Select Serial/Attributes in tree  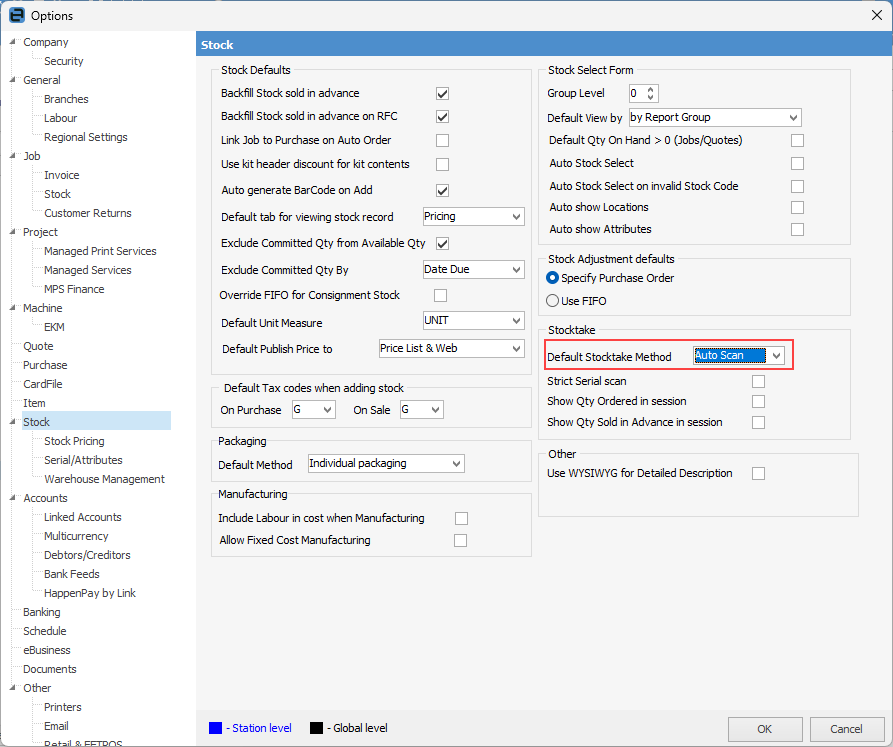pos(83,460)
